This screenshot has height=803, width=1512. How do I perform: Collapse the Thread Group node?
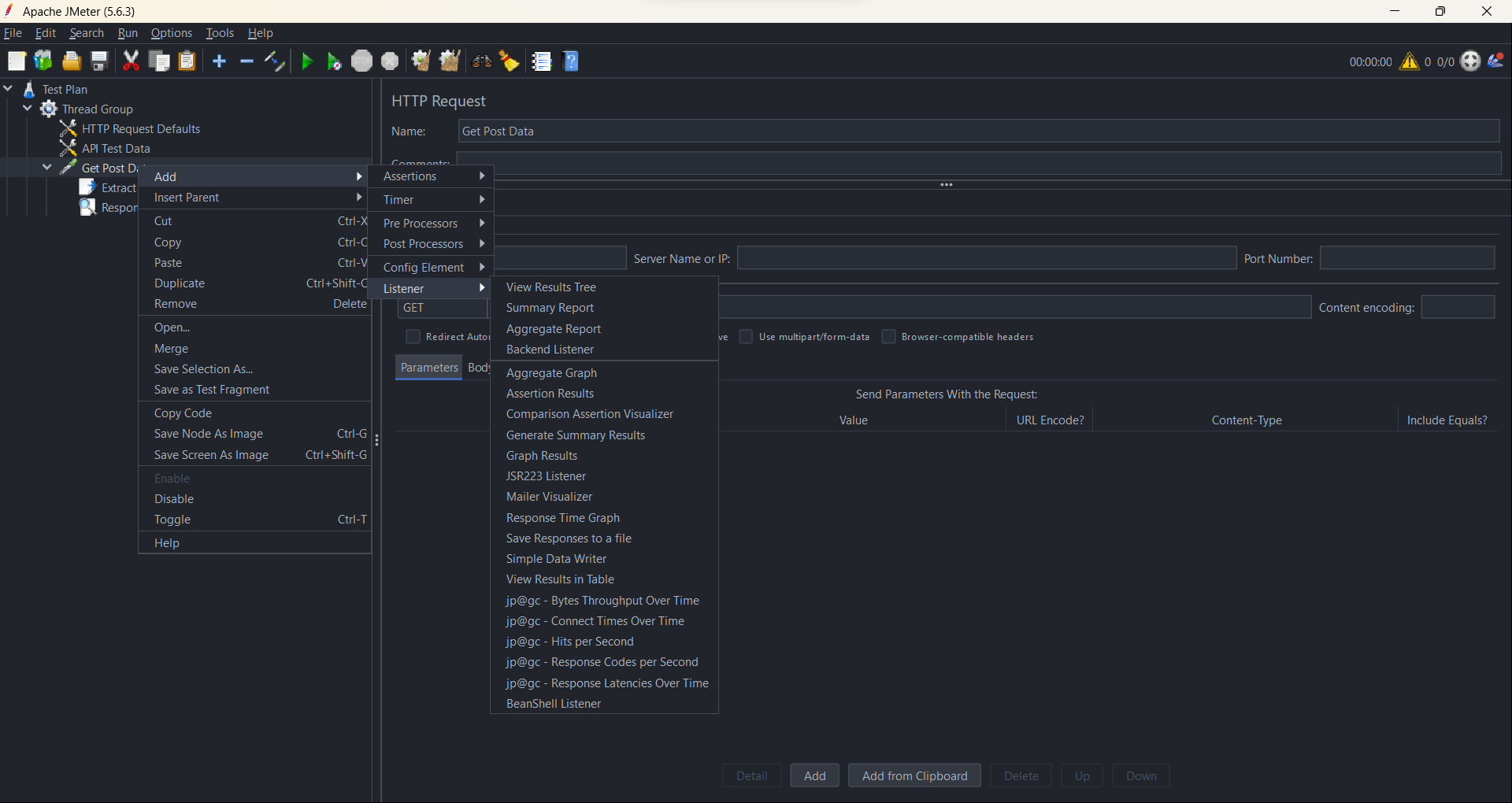[x=27, y=109]
